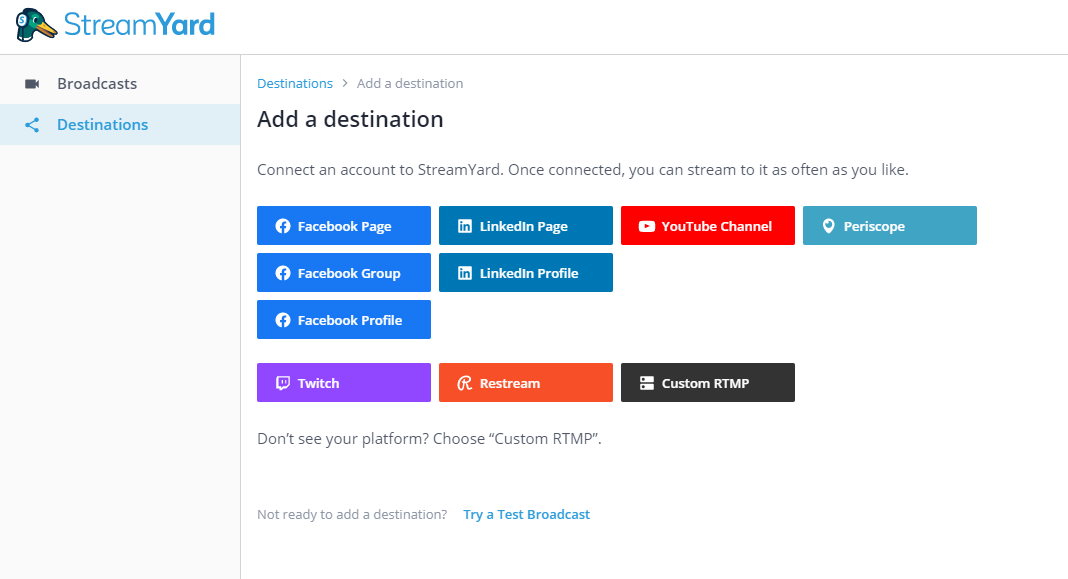Viewport: 1068px width, 579px height.
Task: Click the YouTube play icon
Action: tap(646, 226)
